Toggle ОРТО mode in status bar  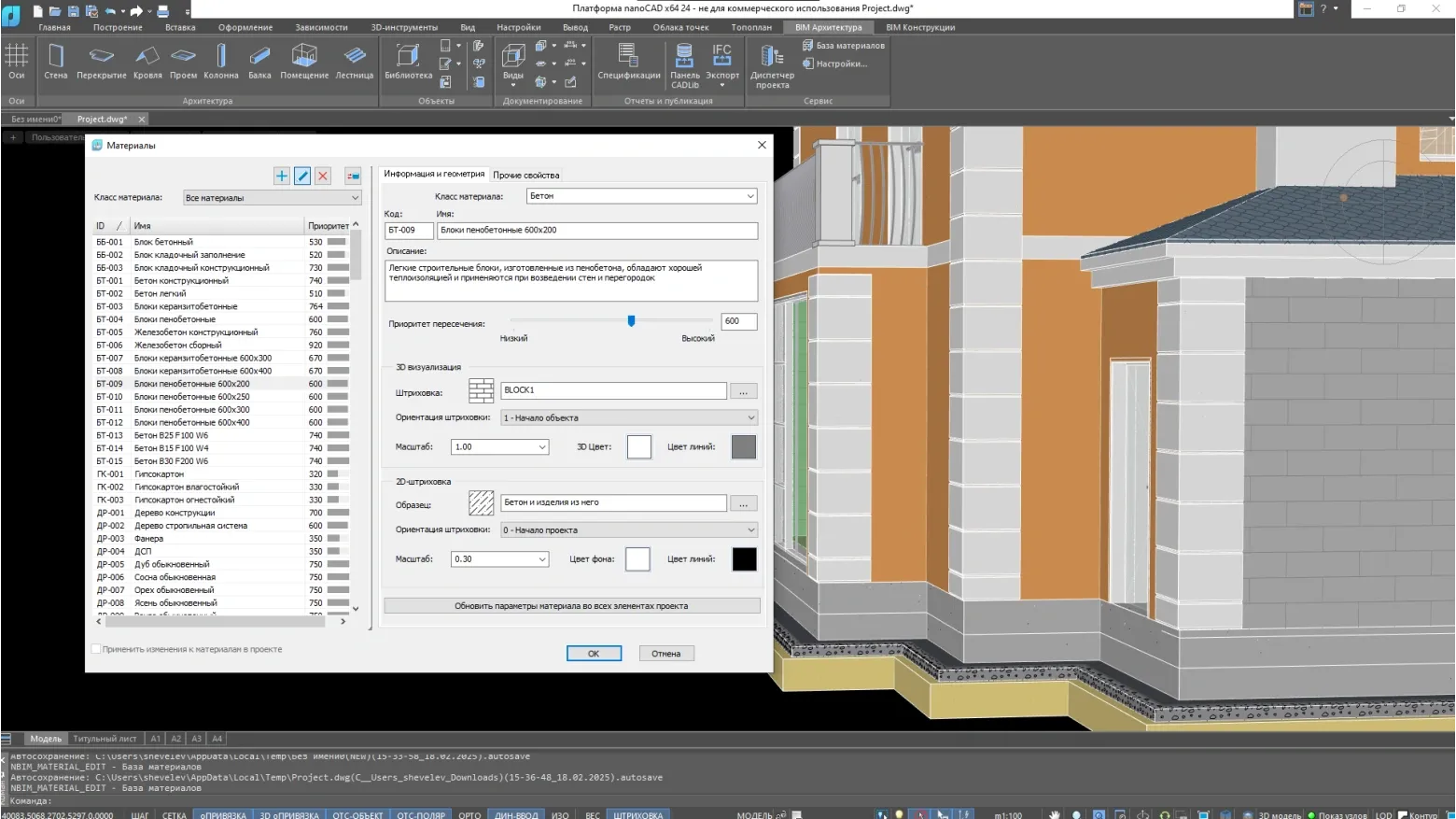point(469,814)
